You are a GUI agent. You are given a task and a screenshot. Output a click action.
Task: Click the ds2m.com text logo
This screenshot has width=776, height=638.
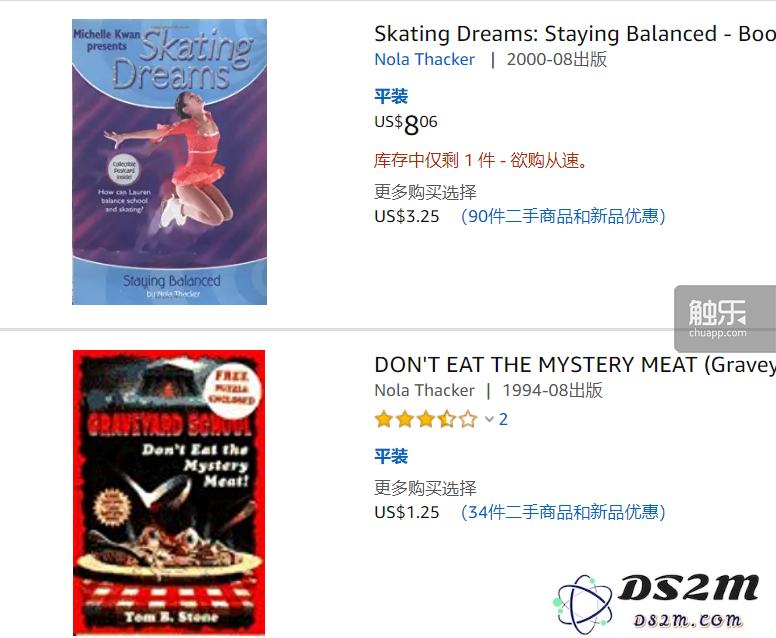[688, 620]
